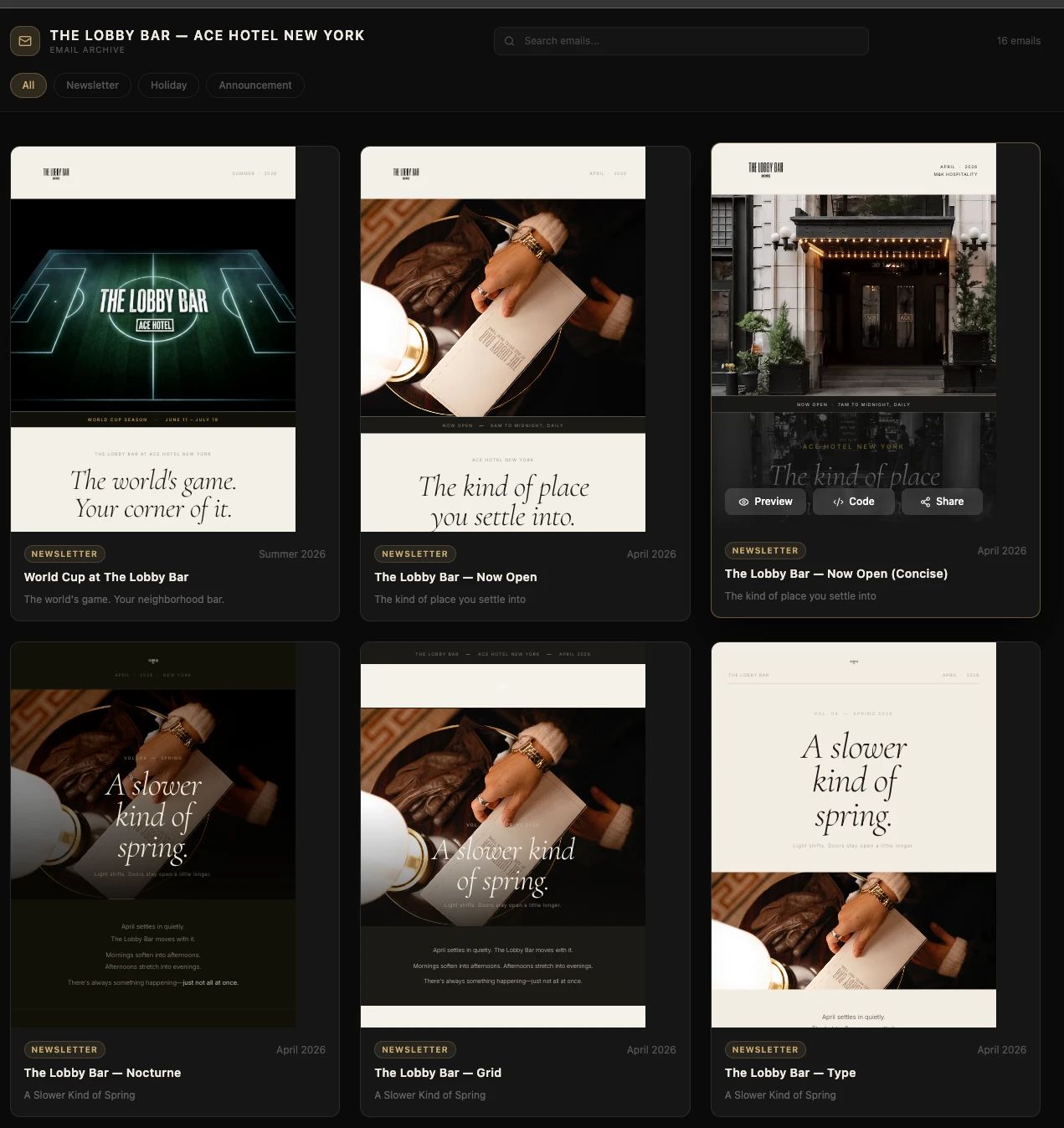Filter by Holiday category
1064x1128 pixels.
click(168, 85)
